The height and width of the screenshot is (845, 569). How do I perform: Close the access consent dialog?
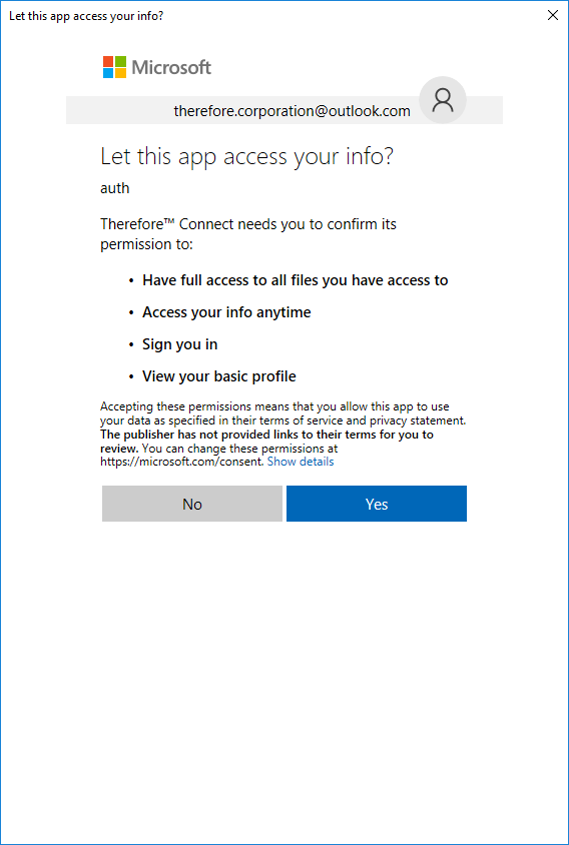pyautogui.click(x=553, y=15)
